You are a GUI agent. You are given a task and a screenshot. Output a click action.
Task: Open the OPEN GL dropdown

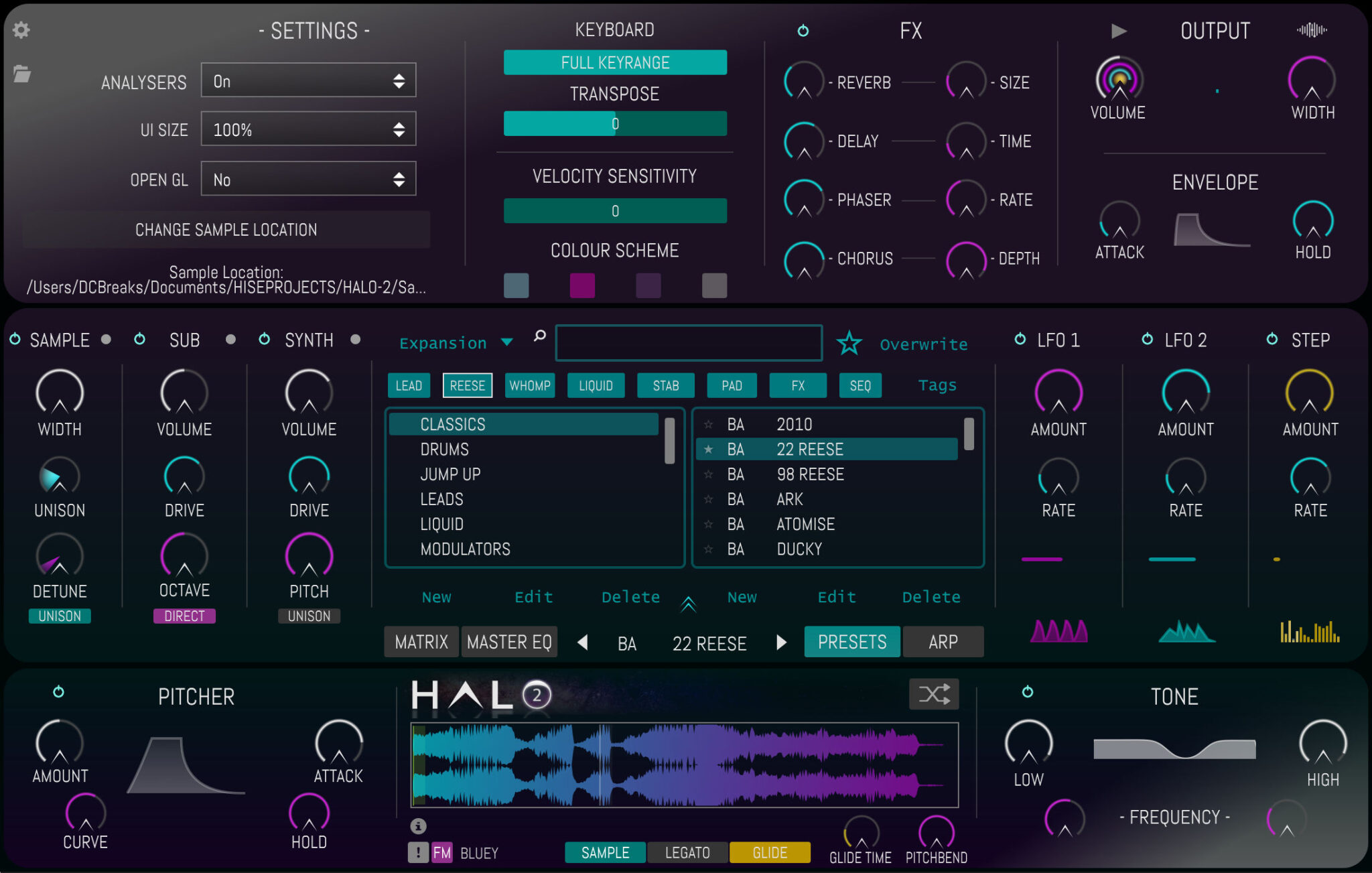point(307,179)
